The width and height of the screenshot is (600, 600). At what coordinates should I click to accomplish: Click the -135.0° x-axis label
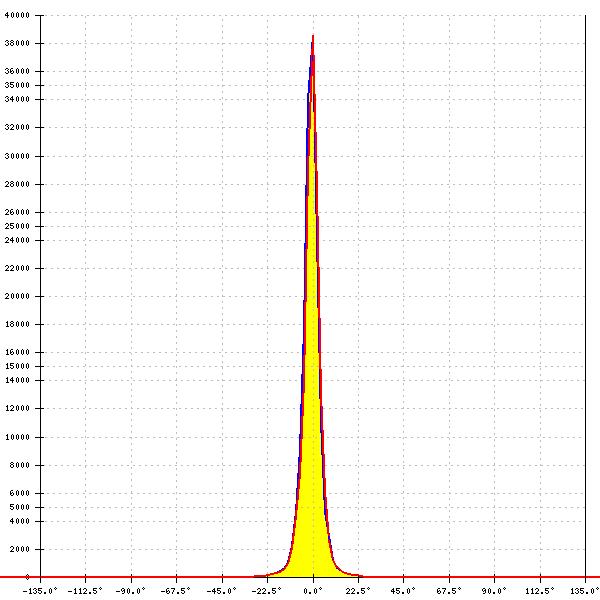[40, 591]
